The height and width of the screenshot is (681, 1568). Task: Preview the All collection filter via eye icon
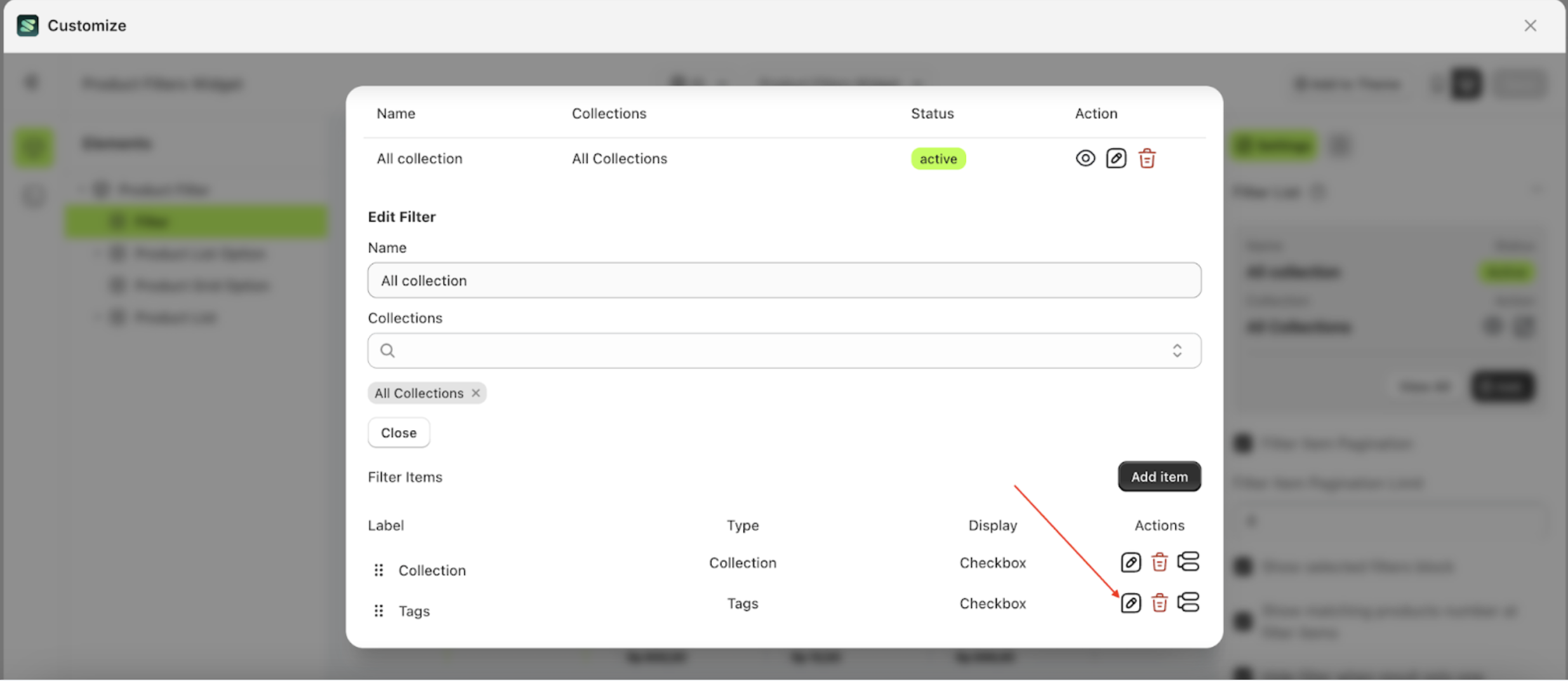click(x=1086, y=158)
